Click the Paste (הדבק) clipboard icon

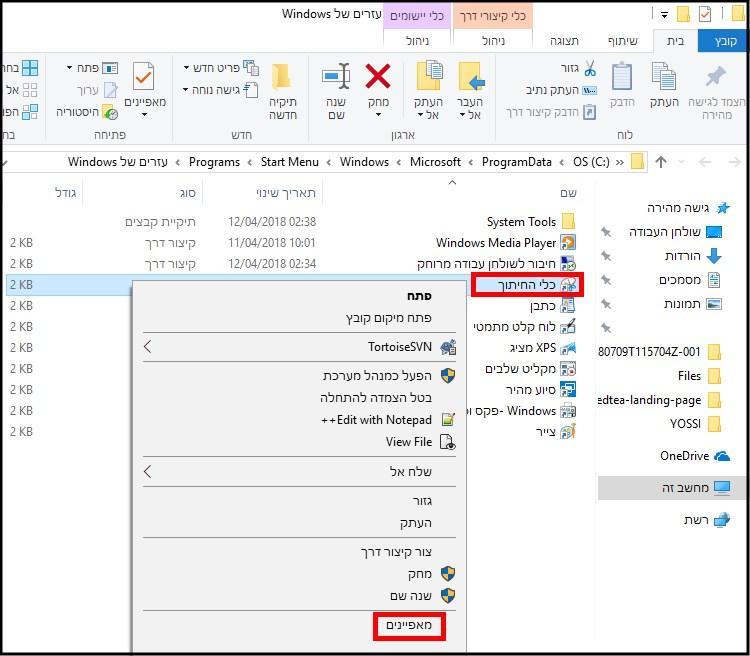pyautogui.click(x=622, y=77)
